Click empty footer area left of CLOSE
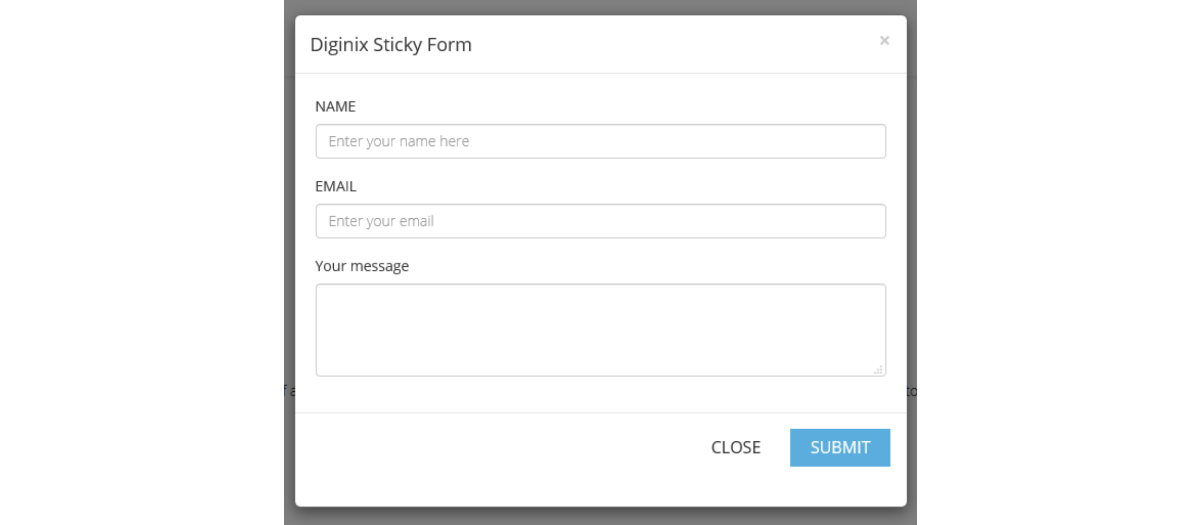The image size is (1200, 525). coord(500,447)
